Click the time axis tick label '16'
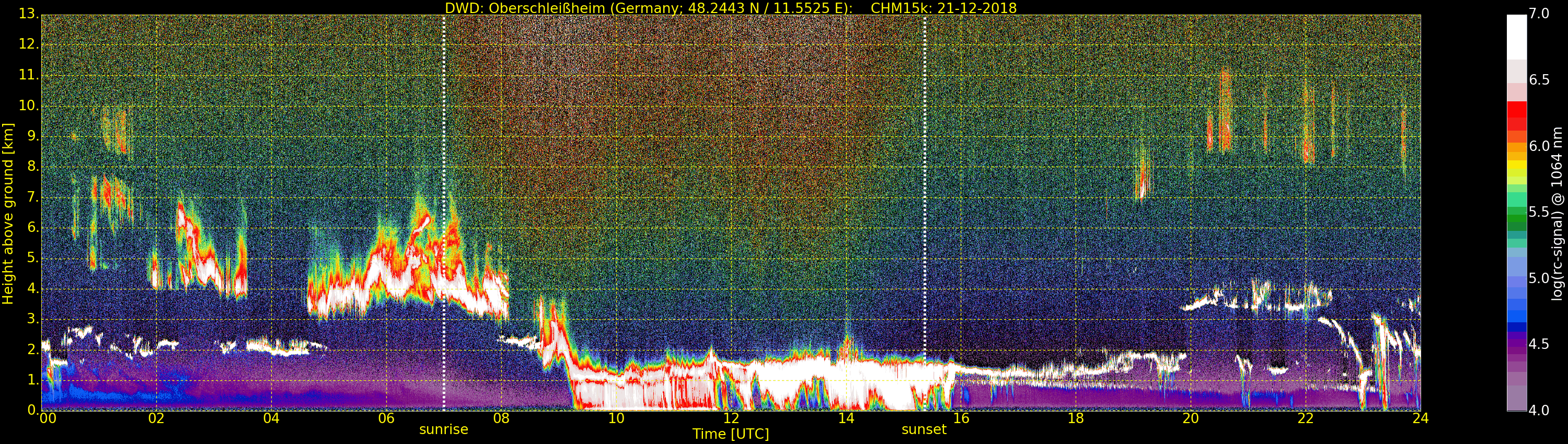Image resolution: width=1568 pixels, height=444 pixels. (961, 418)
